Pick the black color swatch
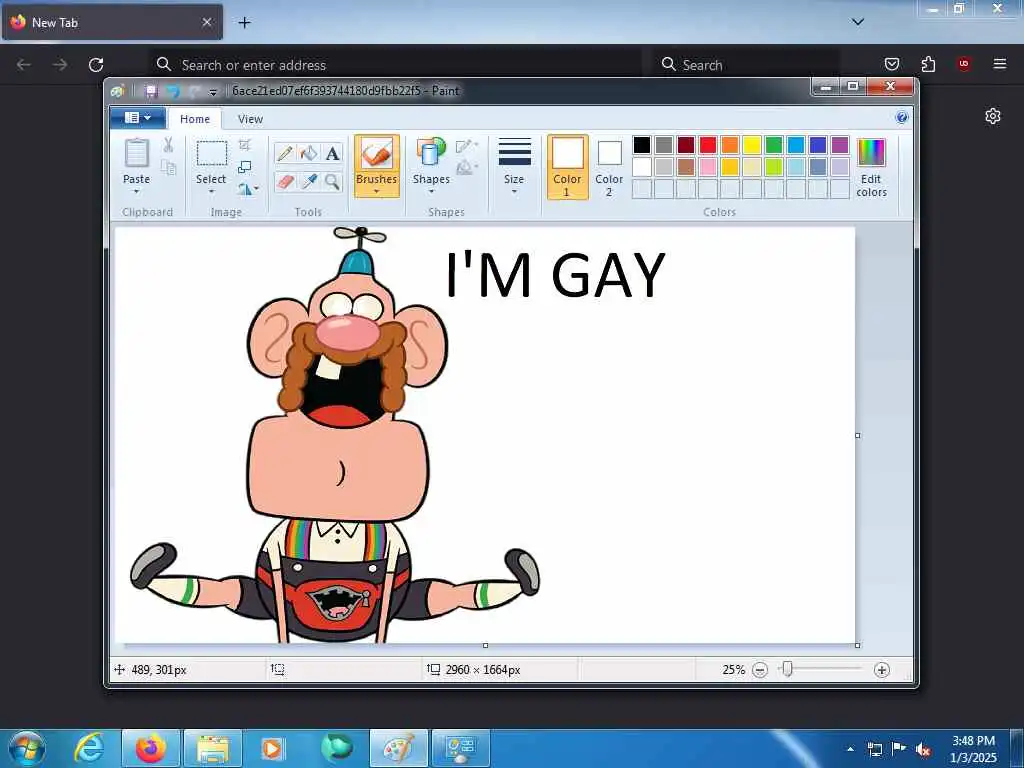This screenshot has height=768, width=1024. click(642, 145)
